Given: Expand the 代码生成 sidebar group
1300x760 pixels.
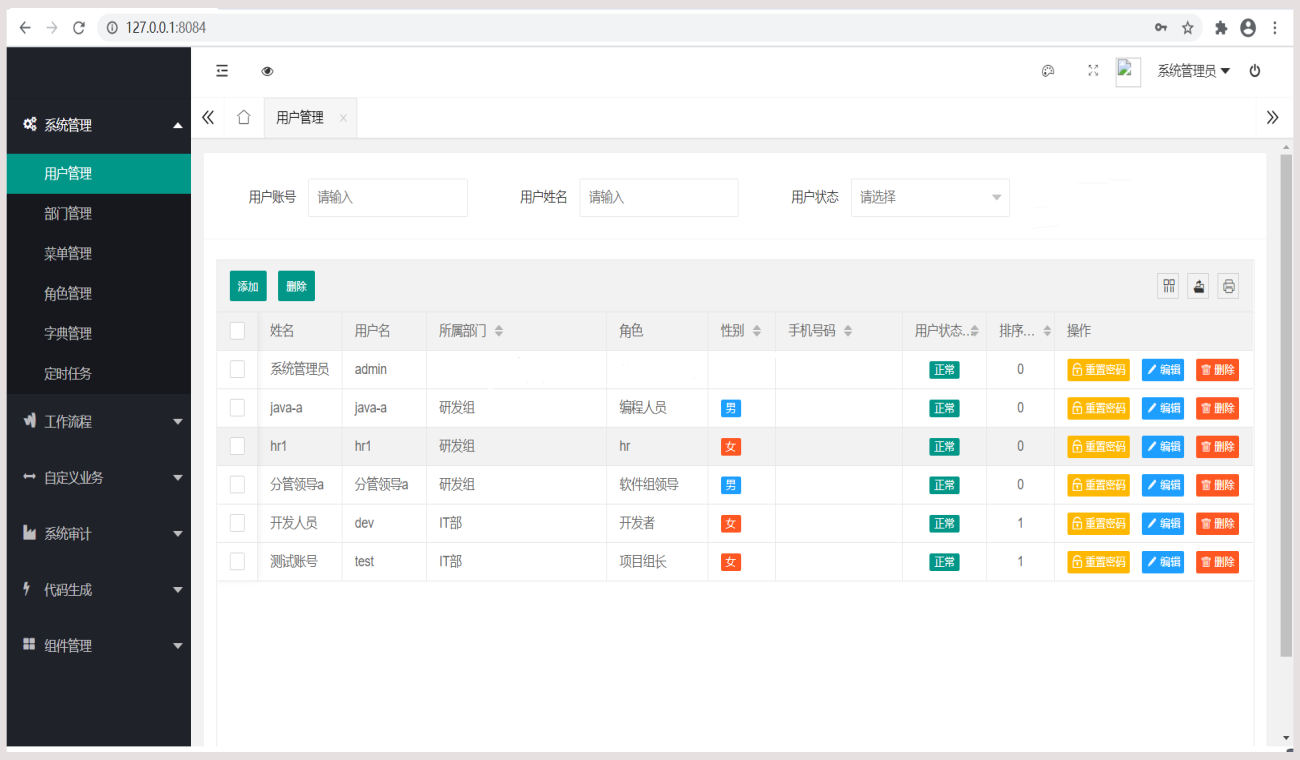Looking at the screenshot, I should coord(98,590).
